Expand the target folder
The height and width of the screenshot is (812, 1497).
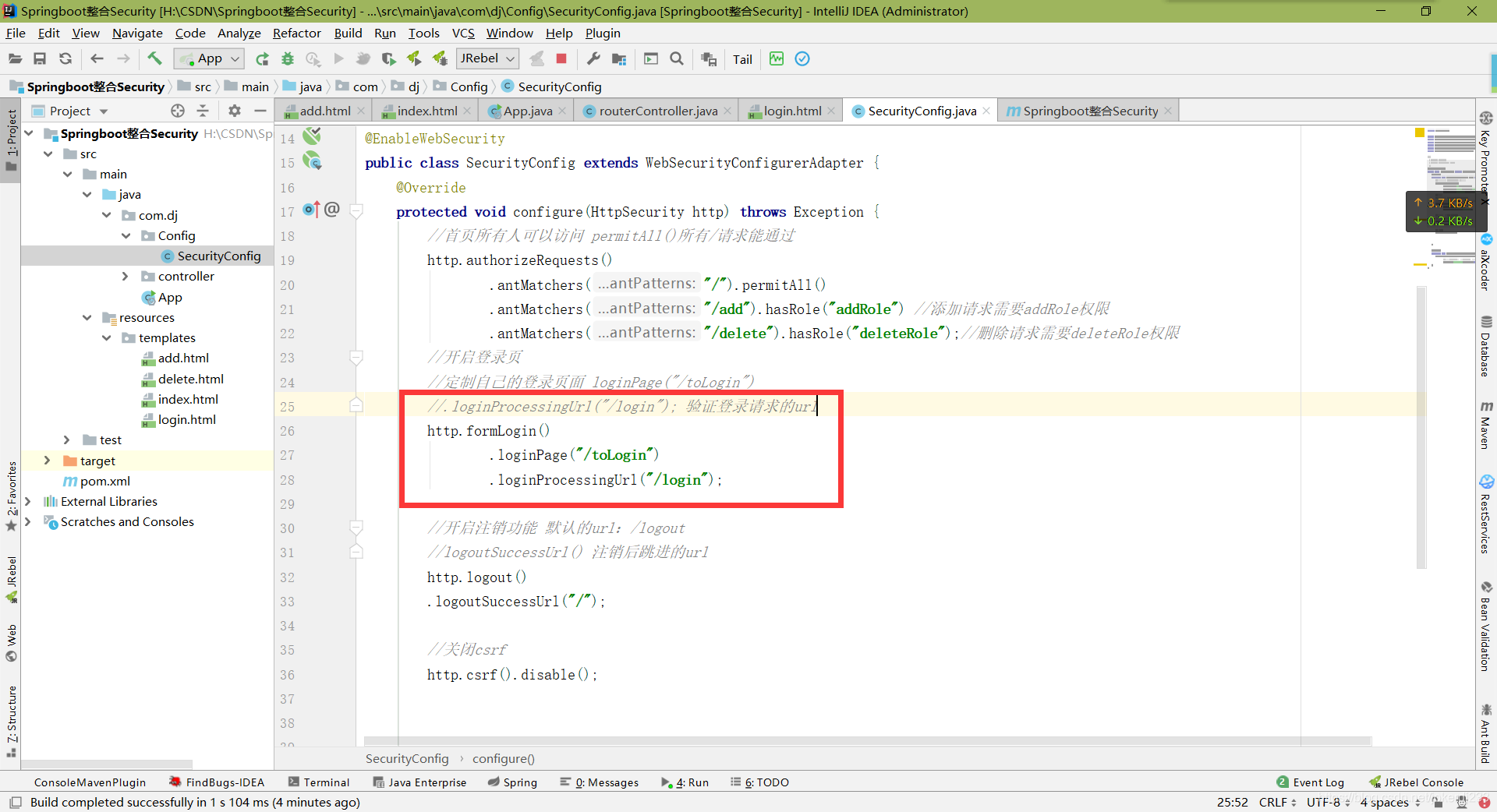tap(48, 461)
